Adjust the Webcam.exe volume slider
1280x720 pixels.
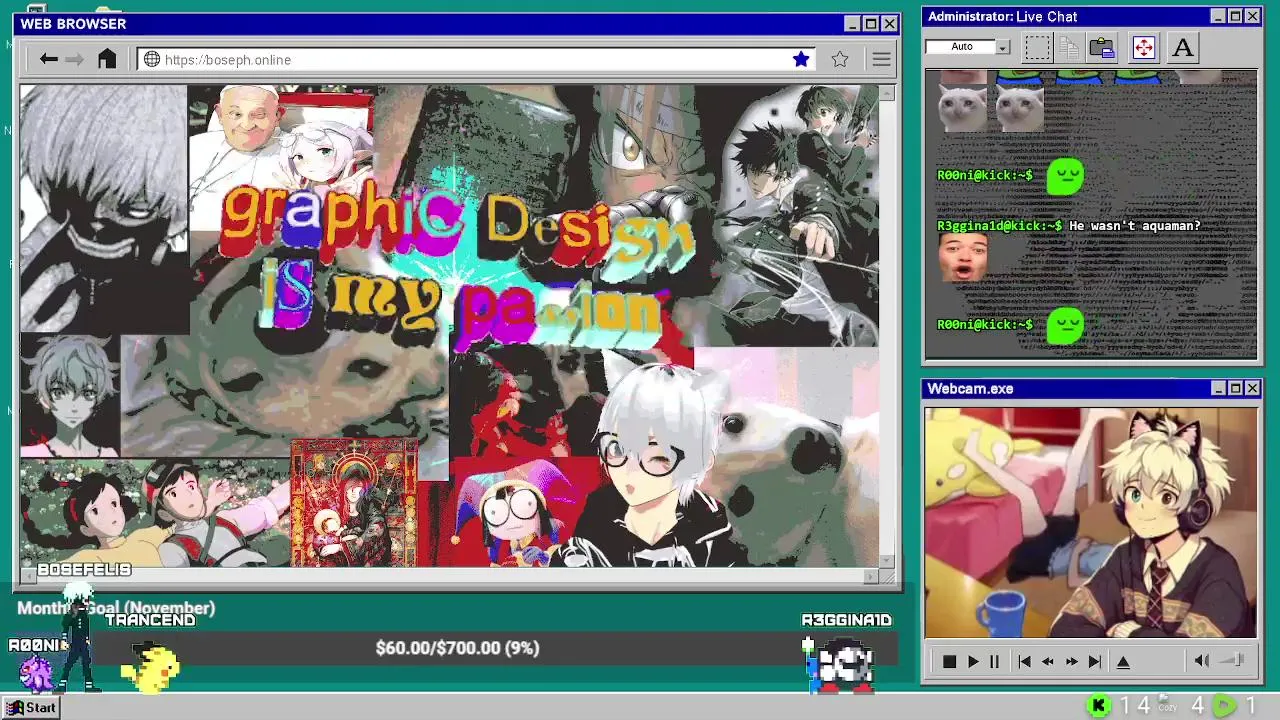coord(1233,660)
